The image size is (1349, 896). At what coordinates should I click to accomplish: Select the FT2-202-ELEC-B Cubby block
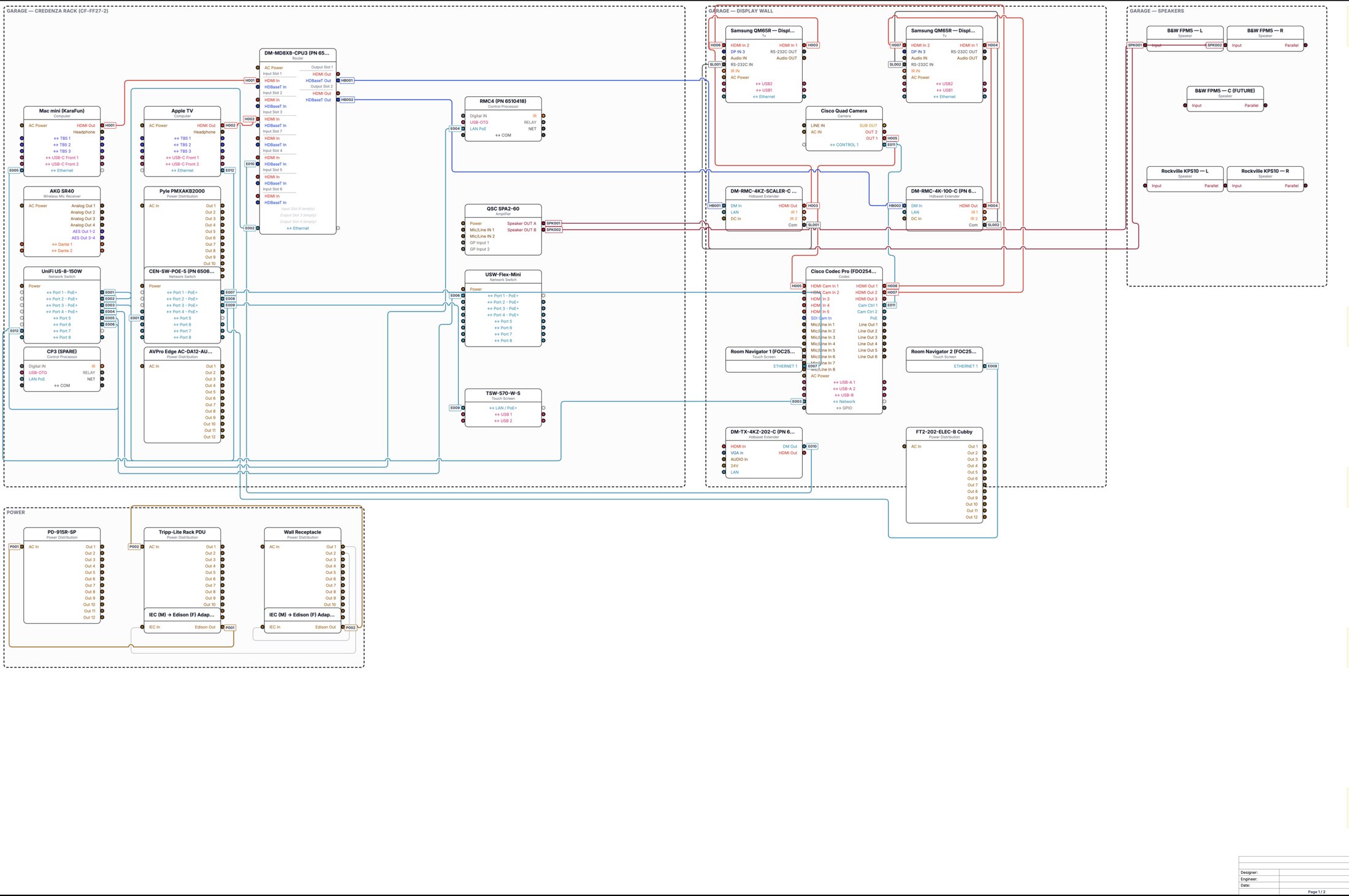point(944,475)
